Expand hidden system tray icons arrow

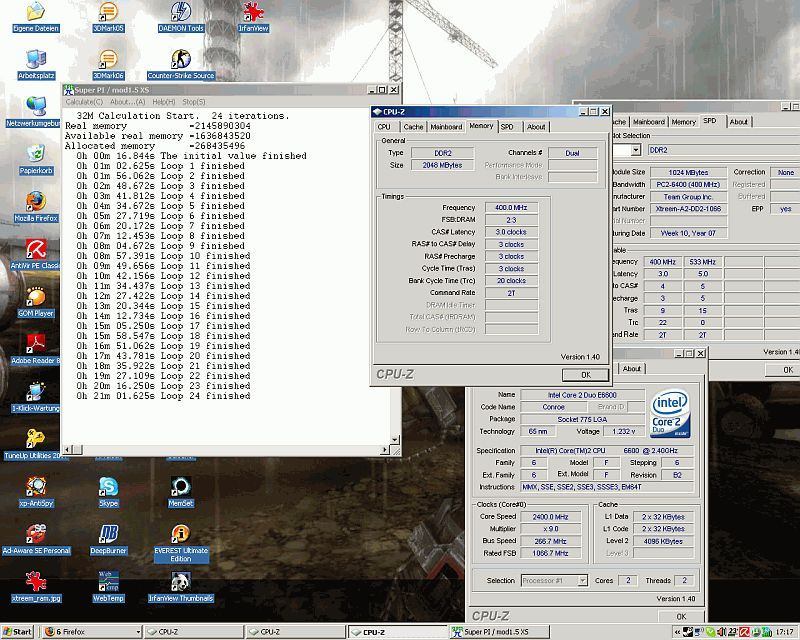(x=678, y=632)
